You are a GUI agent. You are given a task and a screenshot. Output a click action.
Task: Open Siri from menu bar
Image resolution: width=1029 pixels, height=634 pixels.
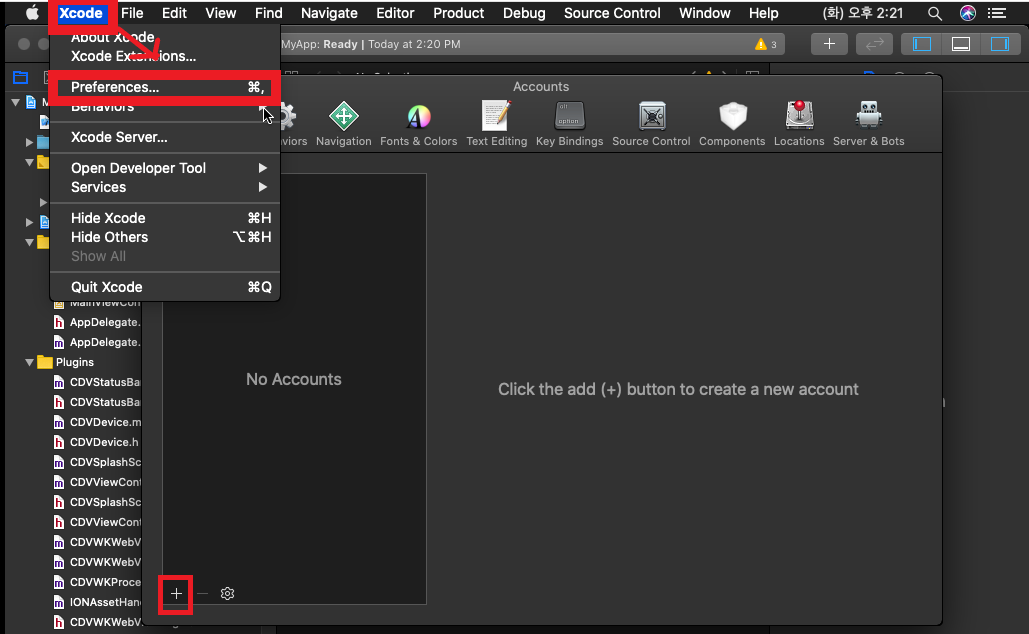point(967,13)
